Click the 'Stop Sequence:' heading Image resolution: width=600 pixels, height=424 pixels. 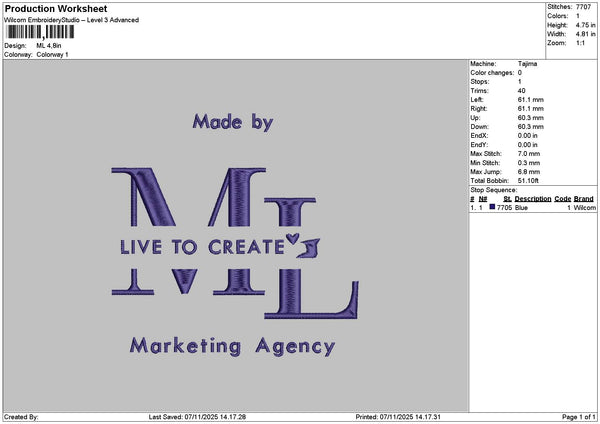494,190
